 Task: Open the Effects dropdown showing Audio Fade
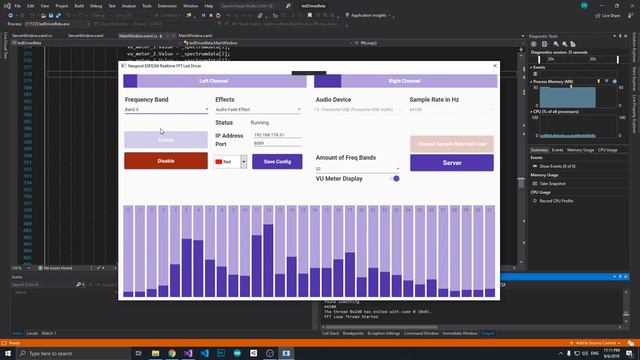pos(258,109)
